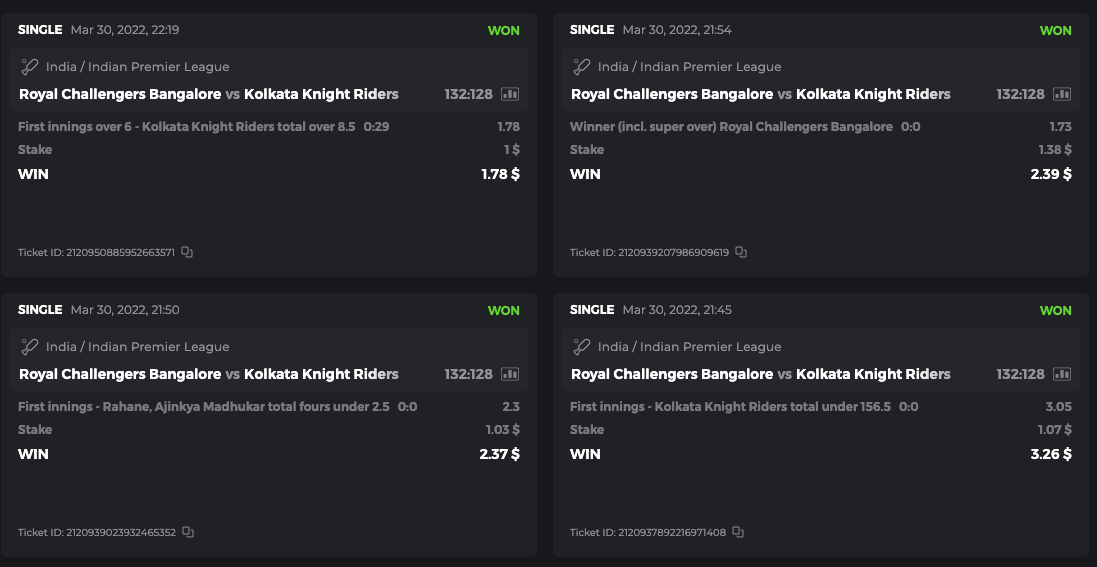
Task: Click WON status on 22:19 ticket
Action: point(503,30)
